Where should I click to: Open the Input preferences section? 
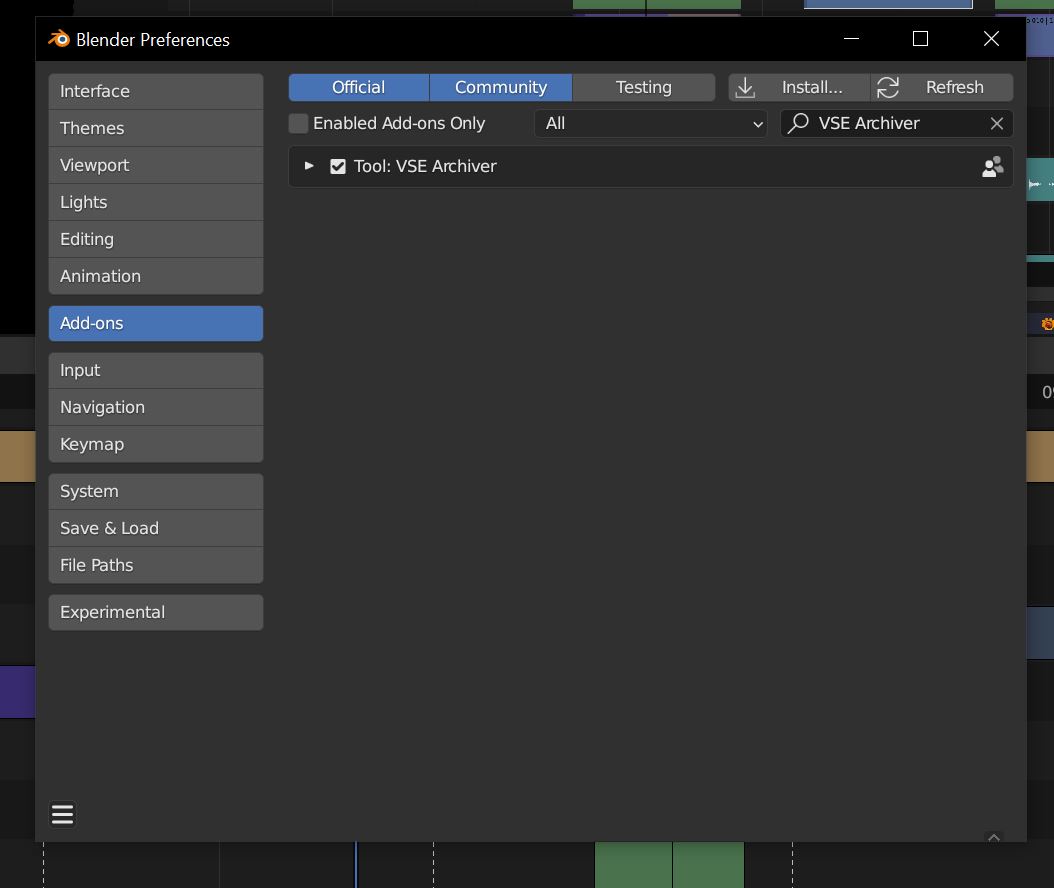[x=155, y=370]
